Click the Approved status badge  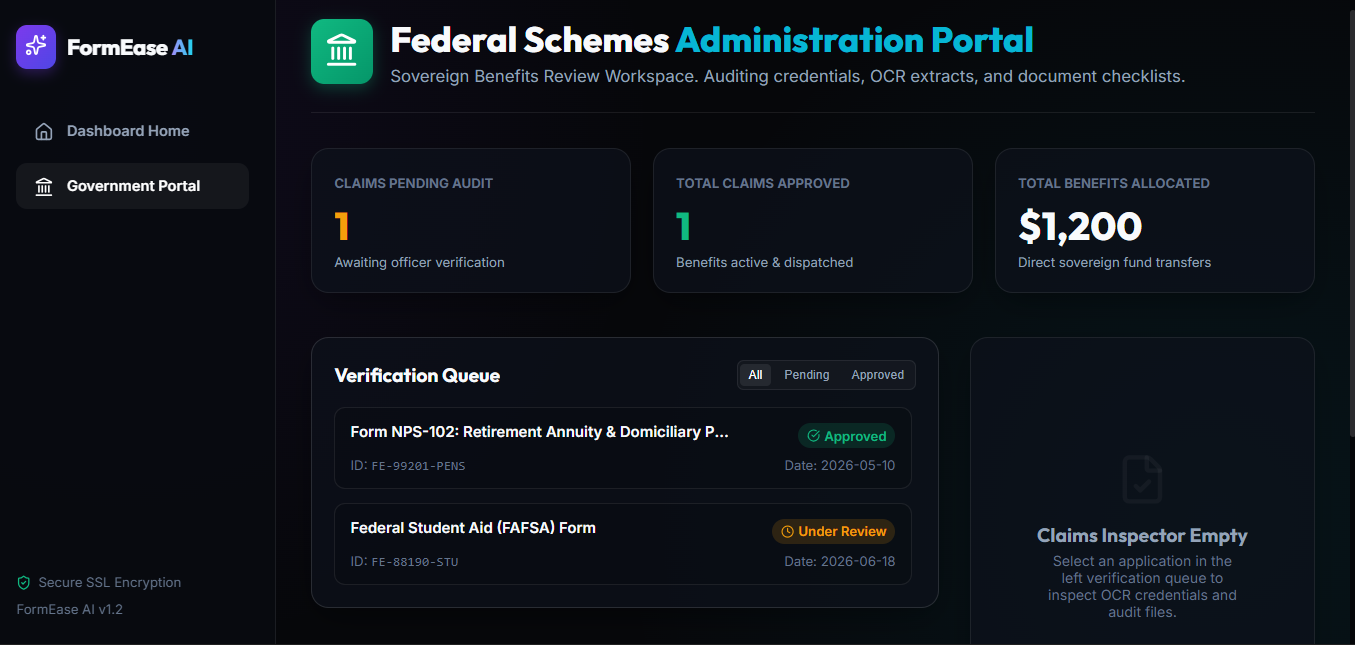click(x=846, y=436)
